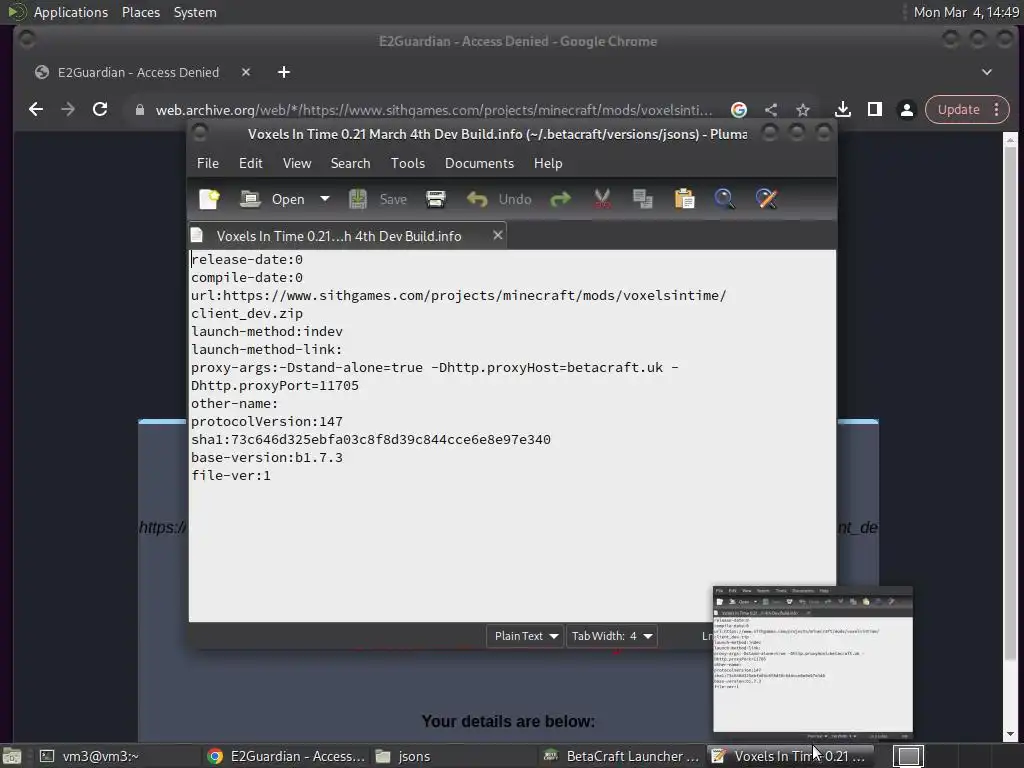
Task: Open Pluma's File menu
Action: pyautogui.click(x=208, y=163)
